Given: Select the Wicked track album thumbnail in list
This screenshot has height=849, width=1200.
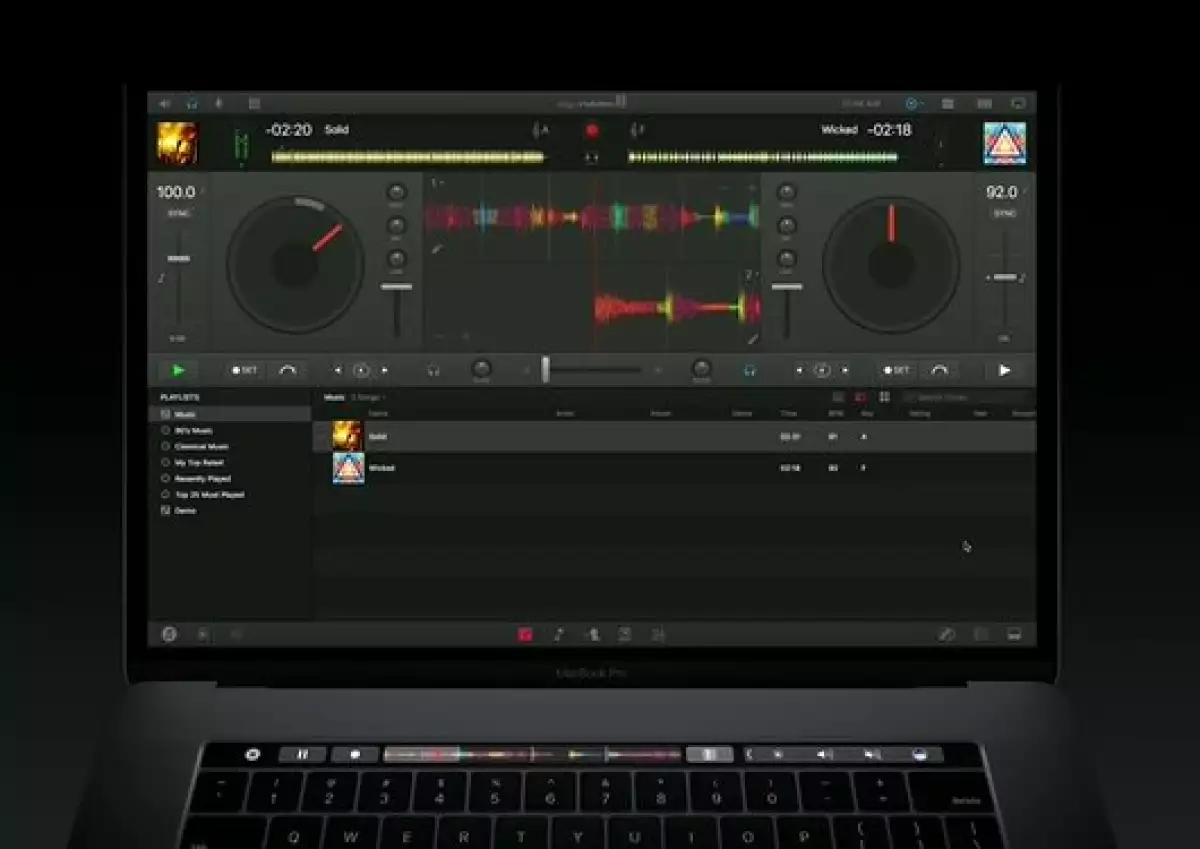Looking at the screenshot, I should [348, 468].
